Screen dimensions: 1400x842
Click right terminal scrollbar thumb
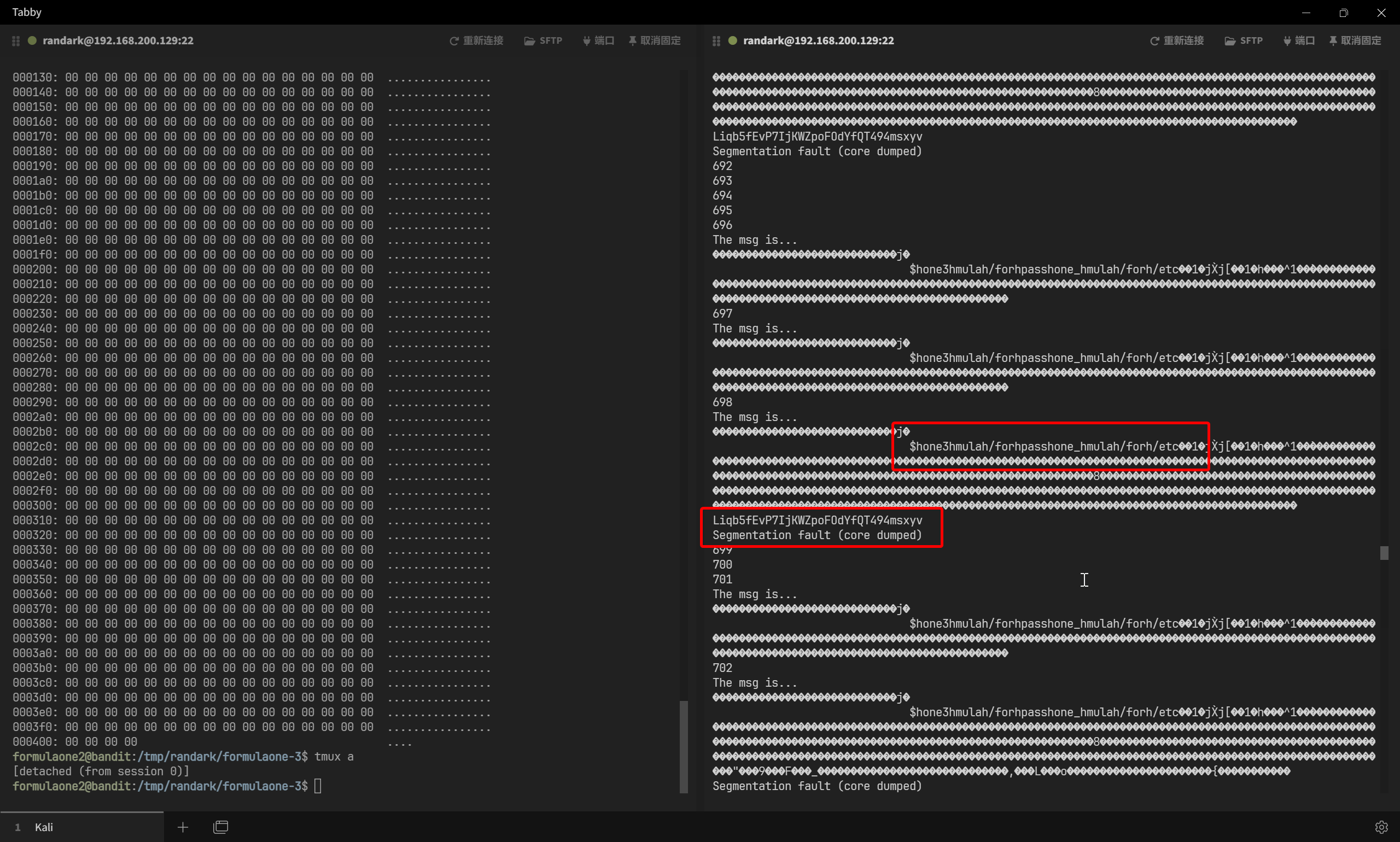[x=1385, y=553]
